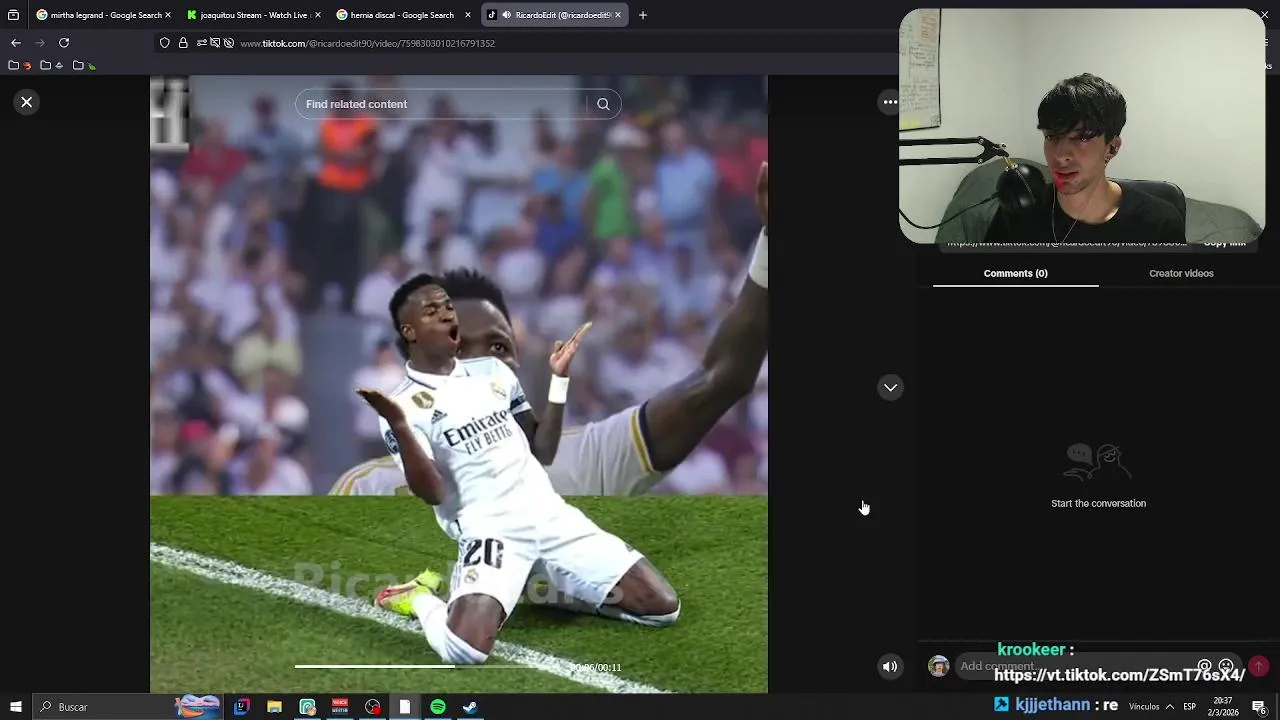
Task: Click the mention @ icon in comment box
Action: point(1205,666)
